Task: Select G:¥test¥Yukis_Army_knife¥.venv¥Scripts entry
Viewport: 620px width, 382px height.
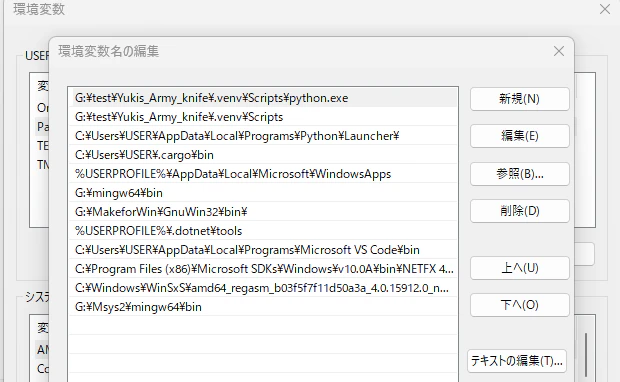Action: 263,117
